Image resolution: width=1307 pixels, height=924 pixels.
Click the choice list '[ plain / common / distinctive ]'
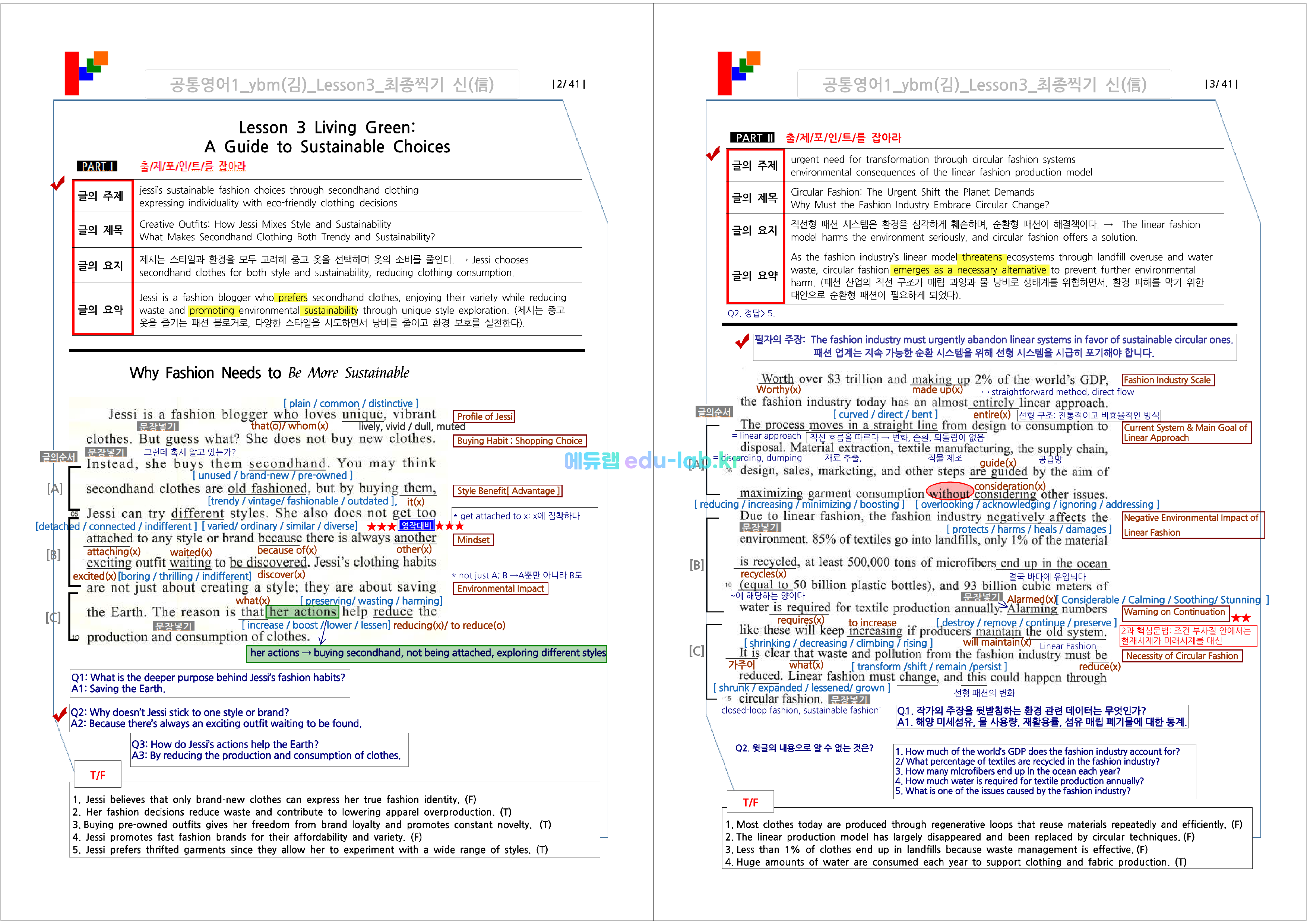[x=351, y=404]
